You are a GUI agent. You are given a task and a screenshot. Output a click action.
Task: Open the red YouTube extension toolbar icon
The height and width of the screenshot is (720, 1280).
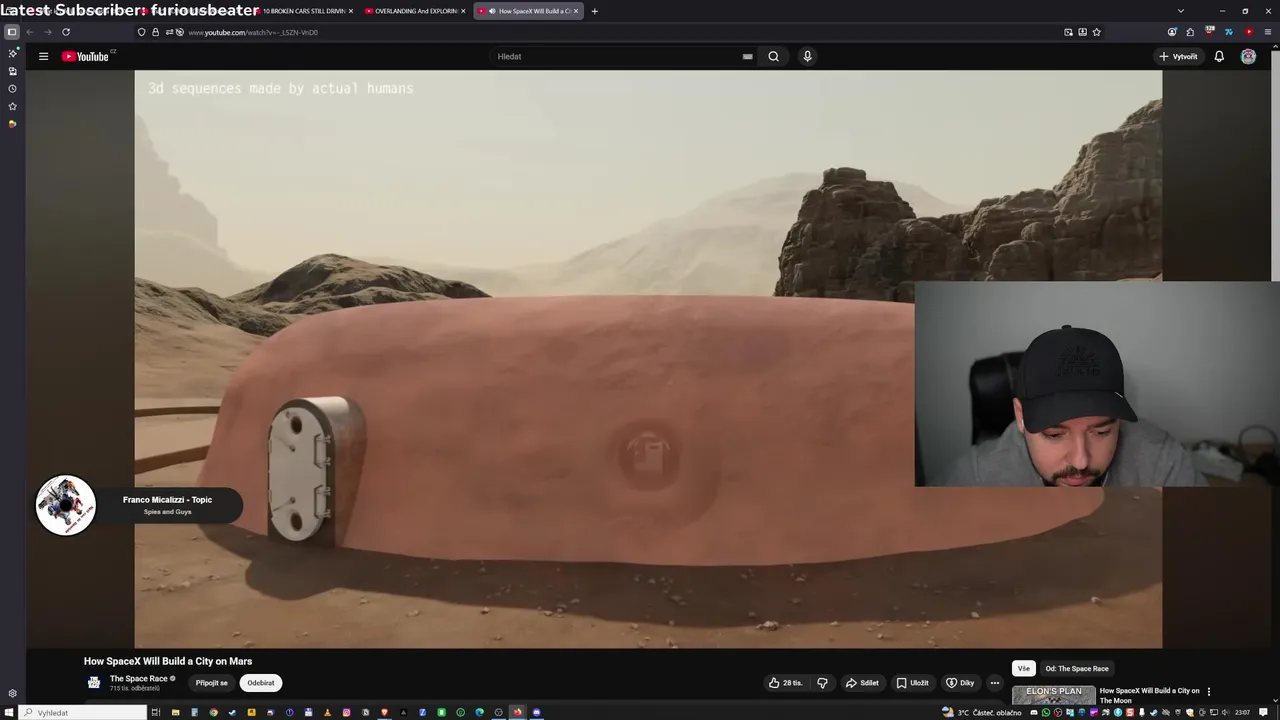1248,32
